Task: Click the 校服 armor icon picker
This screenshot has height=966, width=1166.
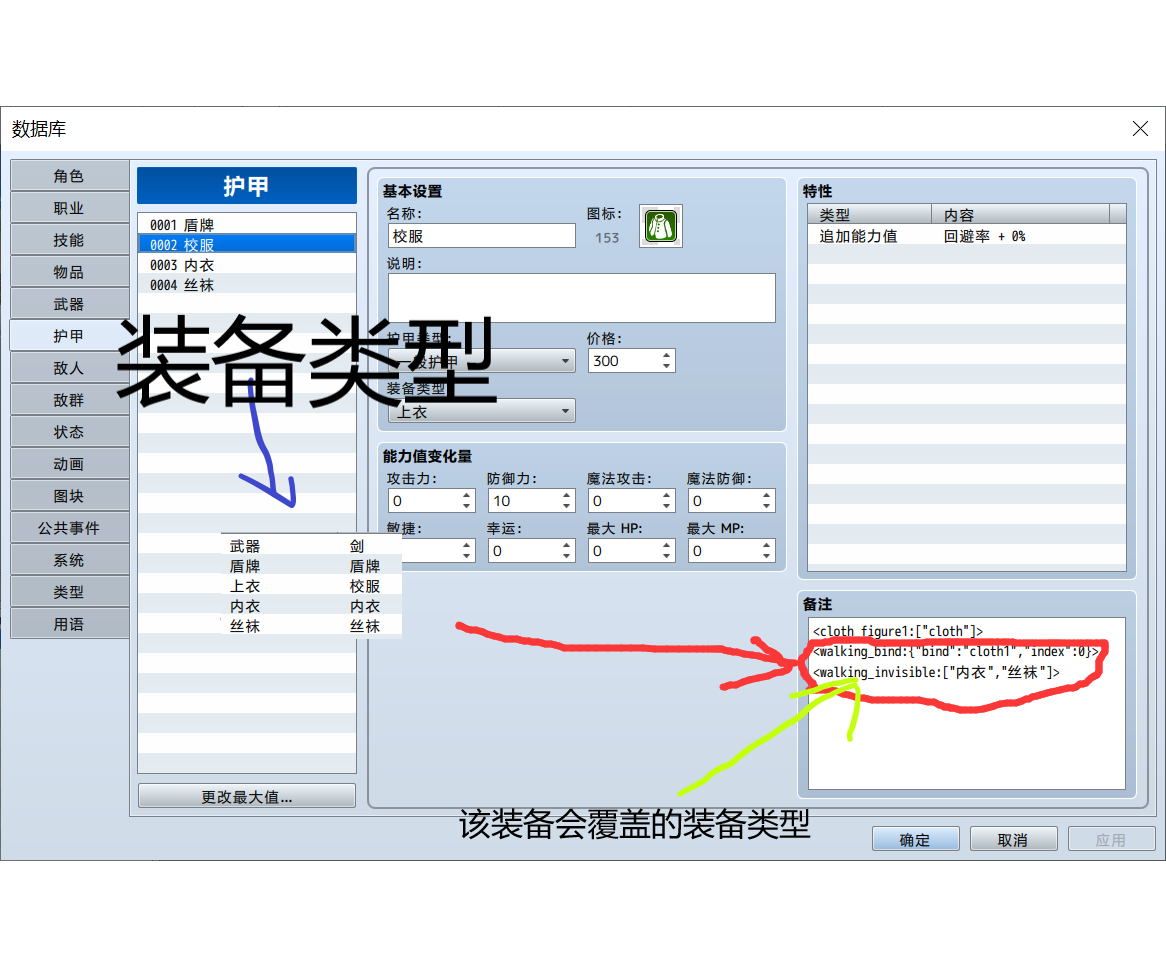Action: (661, 226)
